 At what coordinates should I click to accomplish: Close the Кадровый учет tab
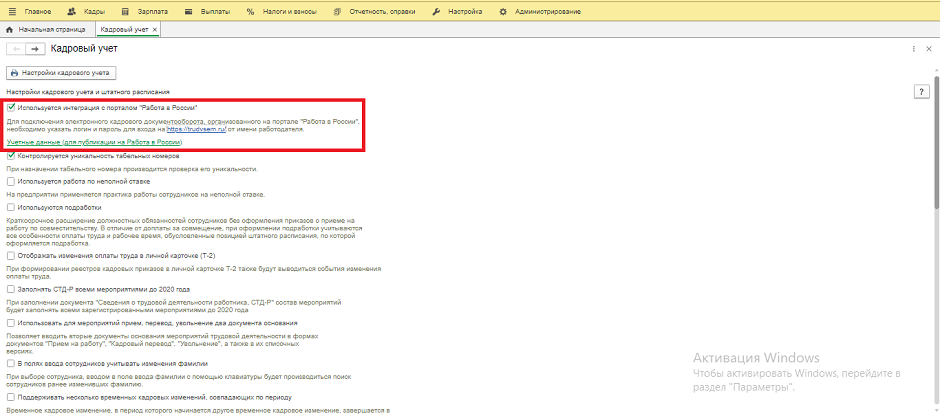(155, 29)
